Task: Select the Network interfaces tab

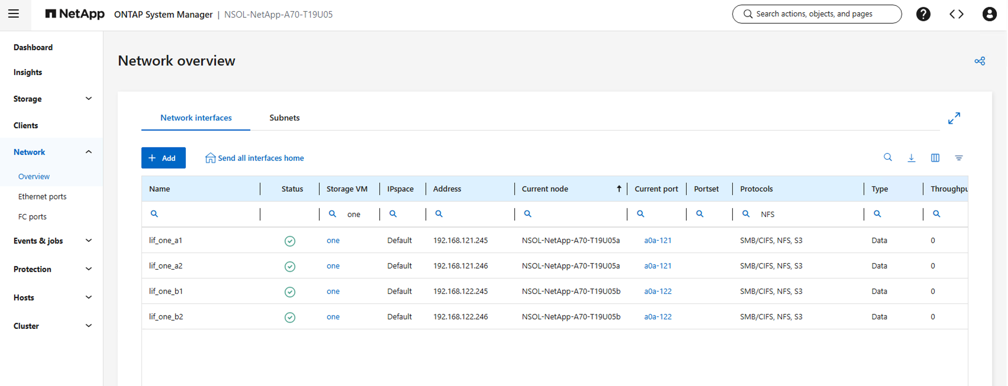Action: click(x=196, y=118)
